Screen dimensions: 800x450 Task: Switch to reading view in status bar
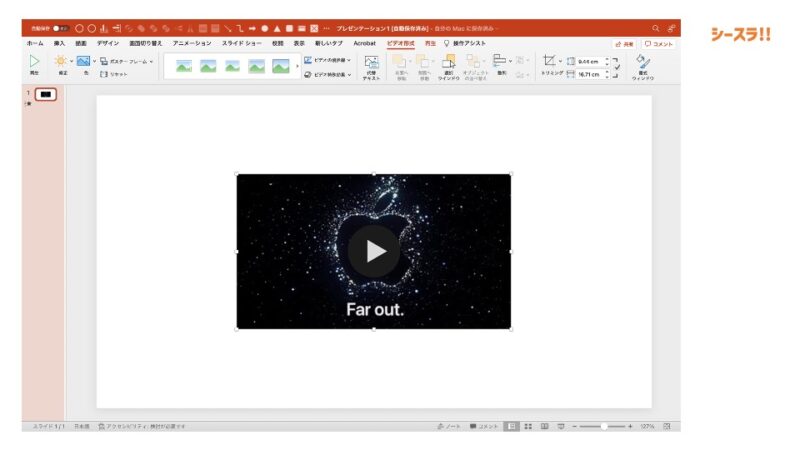(544, 426)
